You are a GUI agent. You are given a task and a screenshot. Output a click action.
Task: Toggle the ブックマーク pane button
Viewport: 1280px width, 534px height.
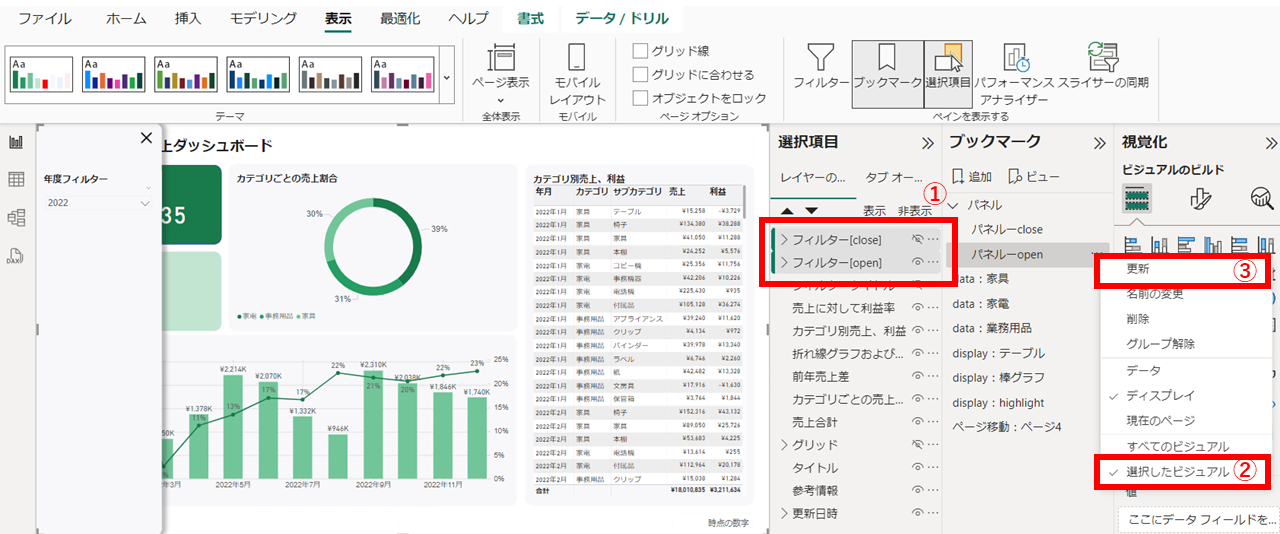pyautogui.click(x=886, y=70)
